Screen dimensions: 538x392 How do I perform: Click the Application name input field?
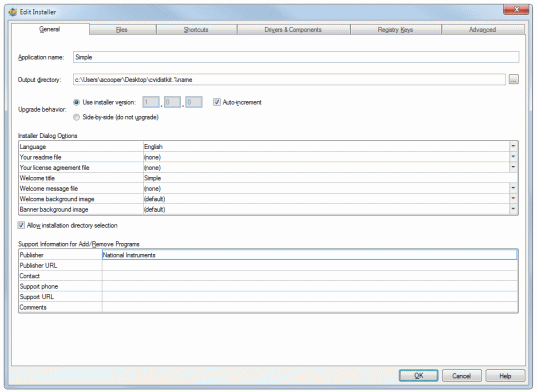pyautogui.click(x=296, y=57)
